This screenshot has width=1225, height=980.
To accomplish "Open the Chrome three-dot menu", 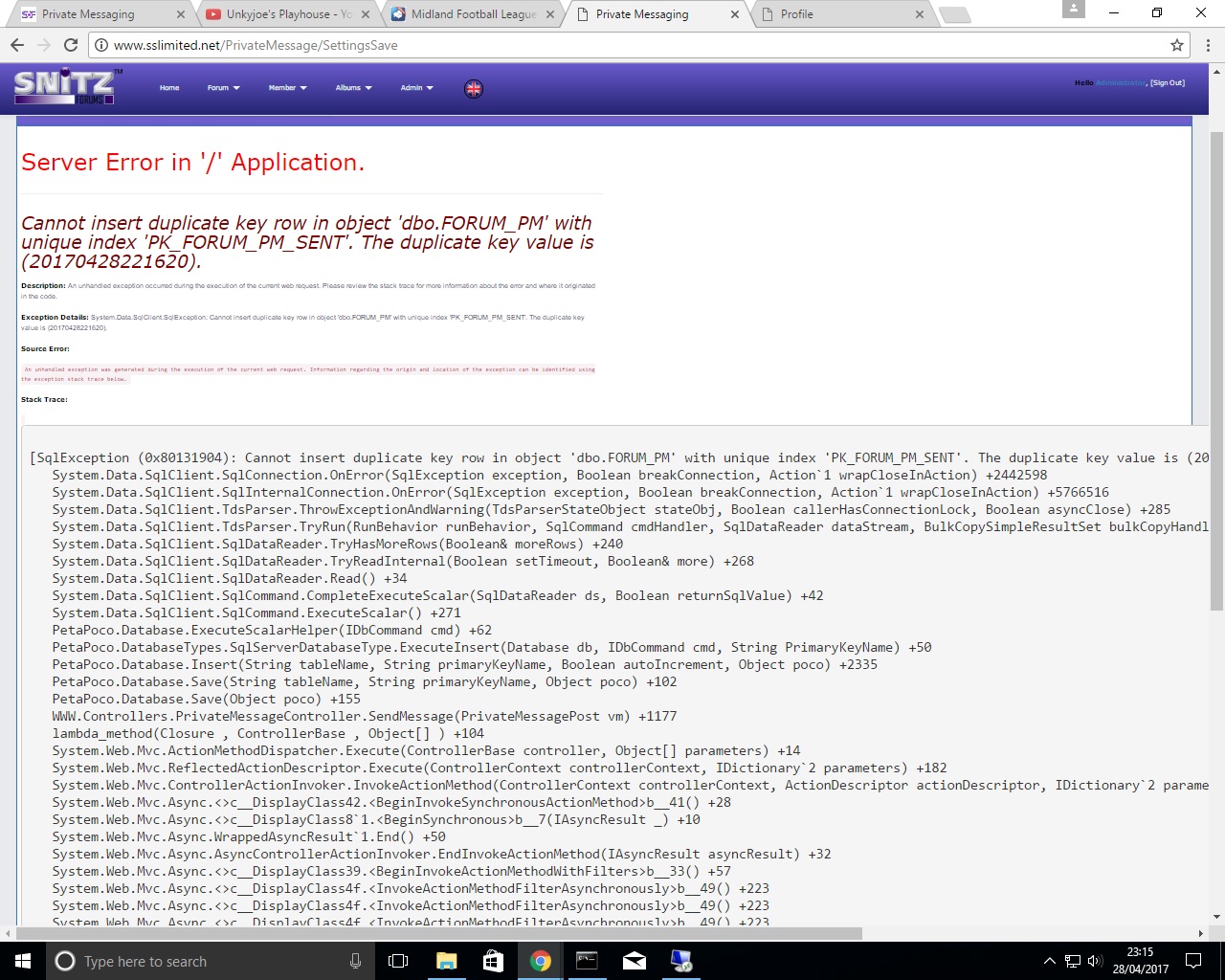I will pyautogui.click(x=1208, y=45).
